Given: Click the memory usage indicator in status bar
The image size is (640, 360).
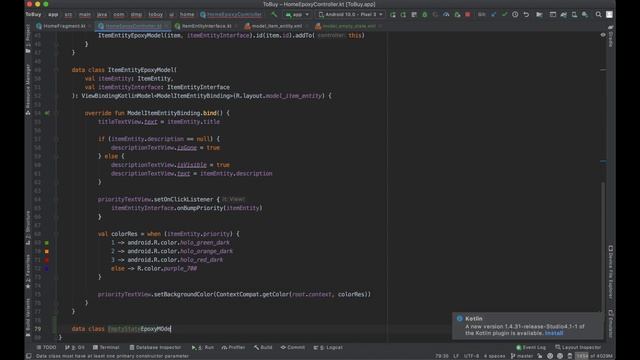Looking at the screenshot, I should click(594, 356).
